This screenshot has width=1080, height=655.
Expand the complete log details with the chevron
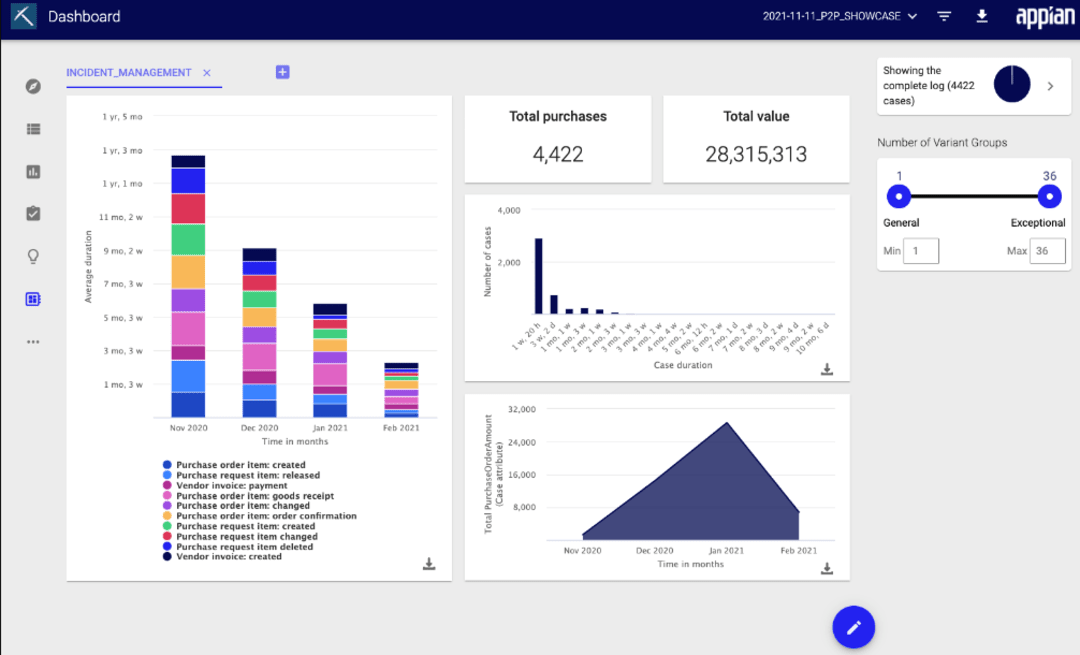coord(1050,85)
